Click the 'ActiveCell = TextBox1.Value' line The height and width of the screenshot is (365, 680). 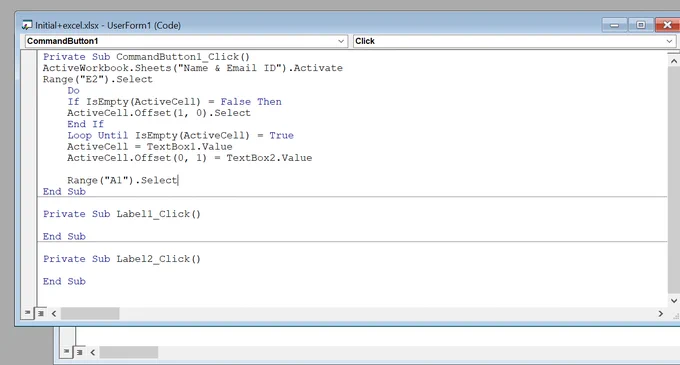pyautogui.click(x=150, y=147)
